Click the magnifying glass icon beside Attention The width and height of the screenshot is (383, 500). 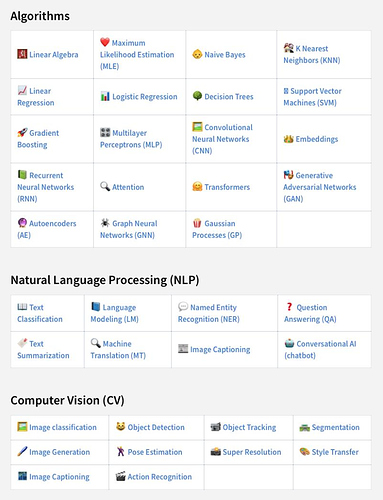tap(105, 186)
